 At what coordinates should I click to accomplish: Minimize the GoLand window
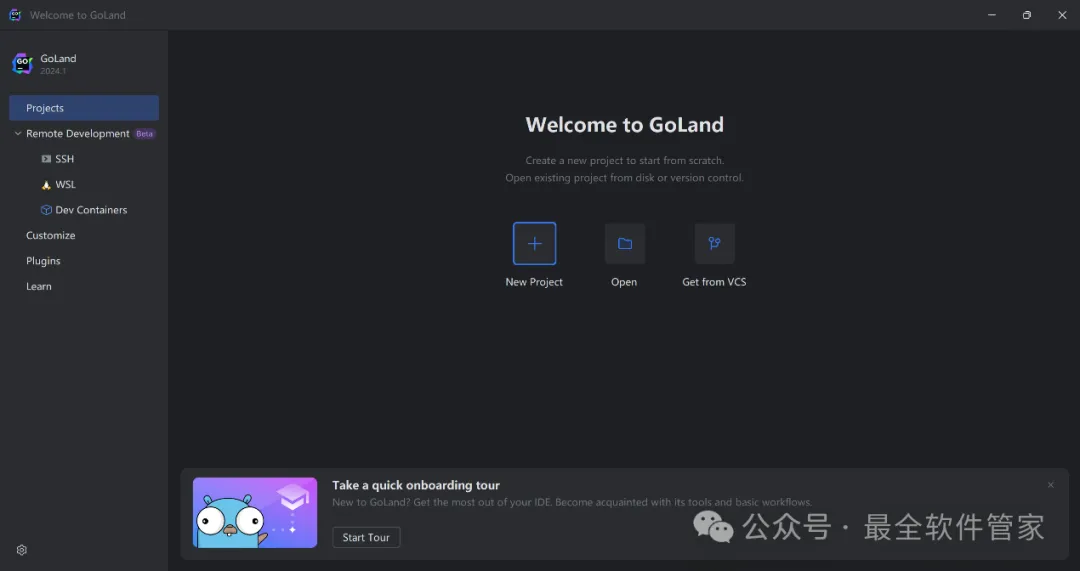pyautogui.click(x=992, y=15)
